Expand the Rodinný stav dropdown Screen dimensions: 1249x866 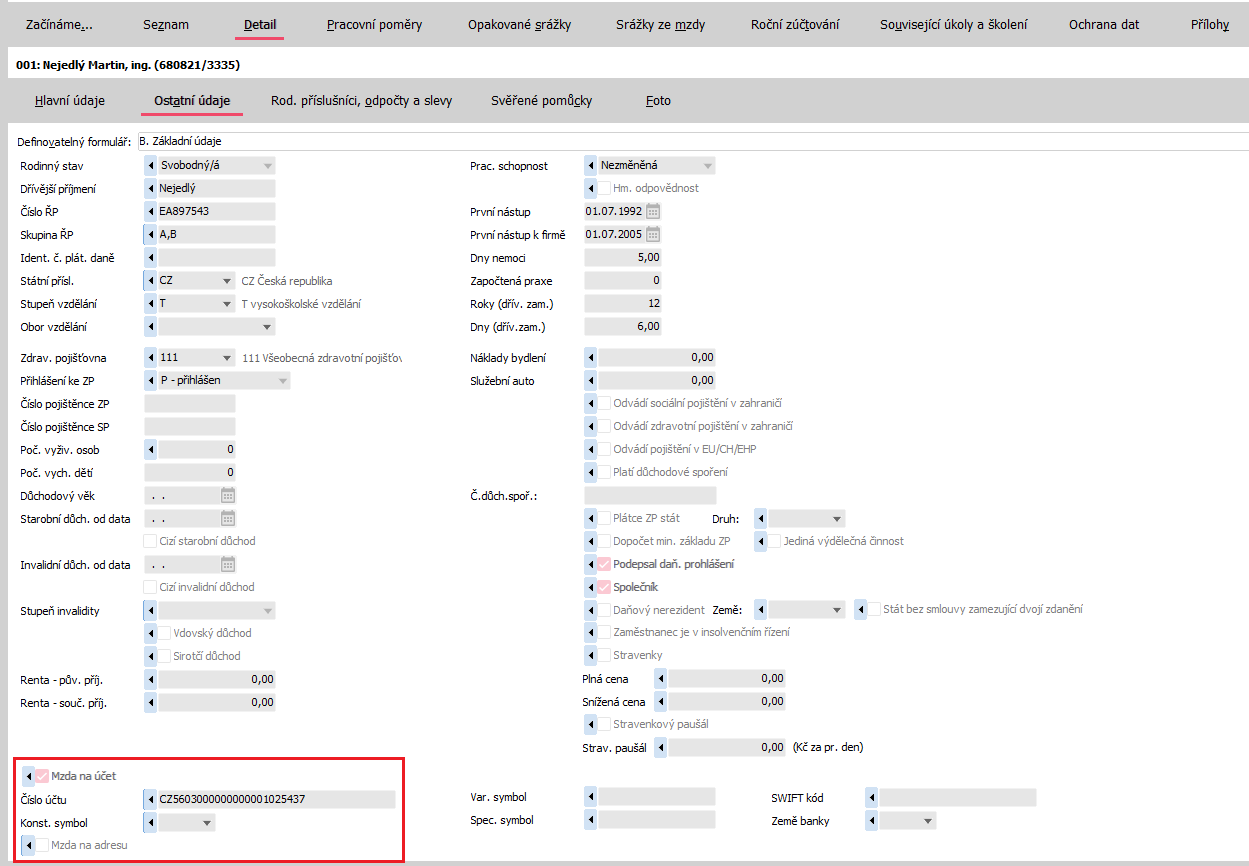[267, 166]
